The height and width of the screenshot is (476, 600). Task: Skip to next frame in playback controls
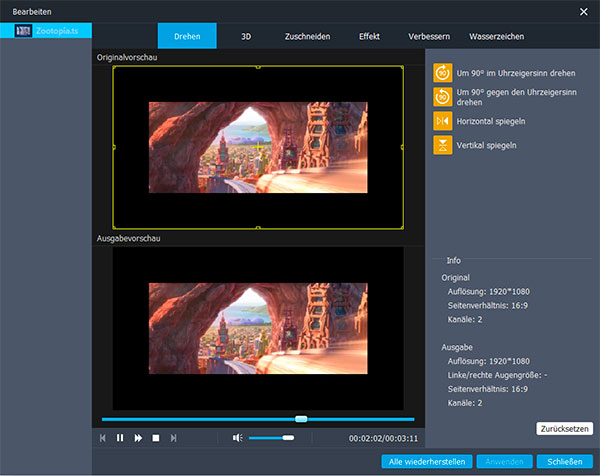[173, 438]
